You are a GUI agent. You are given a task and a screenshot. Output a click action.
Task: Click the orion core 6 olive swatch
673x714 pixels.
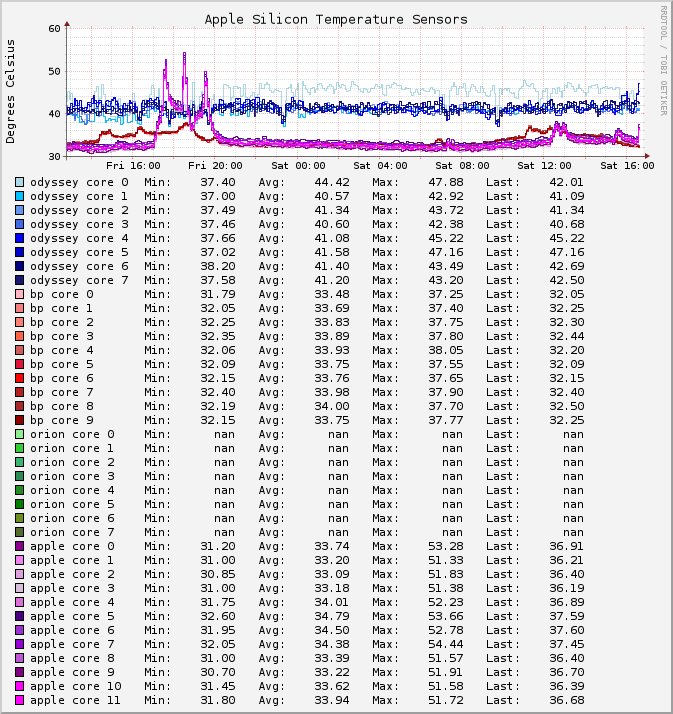tap(20, 518)
